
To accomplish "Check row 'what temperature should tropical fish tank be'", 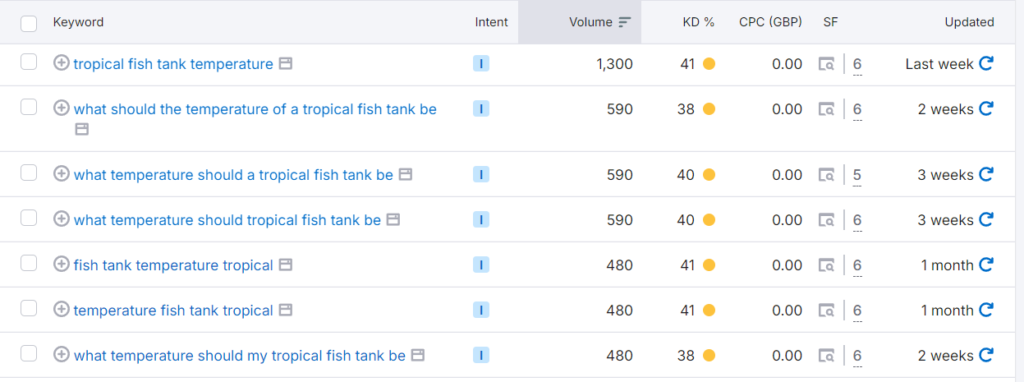I will (x=29, y=218).
